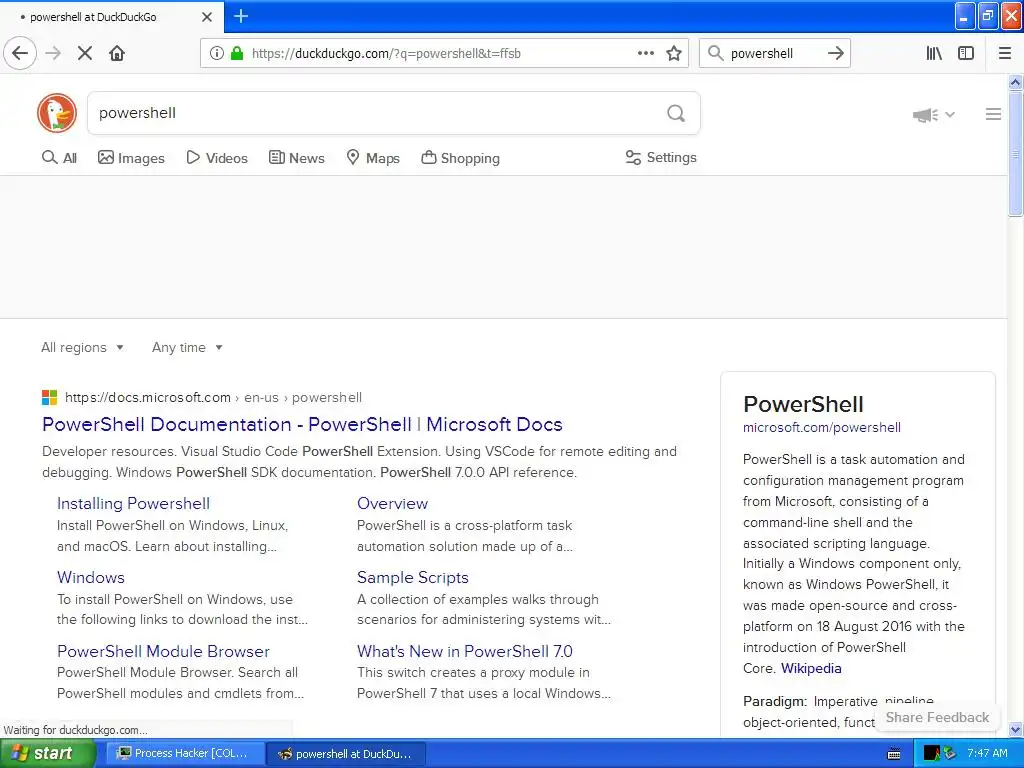This screenshot has height=768, width=1024.
Task: Click black terminal system tray icon
Action: pos(931,753)
